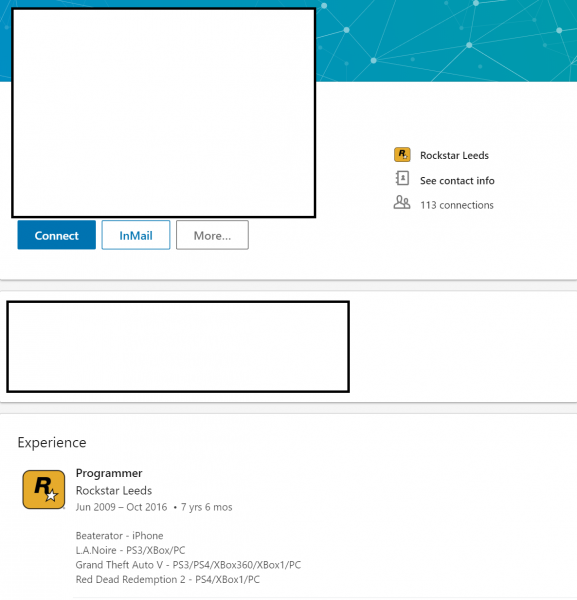The width and height of the screenshot is (577, 600).
Task: Click the Beaterator - iPhone line
Action: pyautogui.click(x=119, y=536)
